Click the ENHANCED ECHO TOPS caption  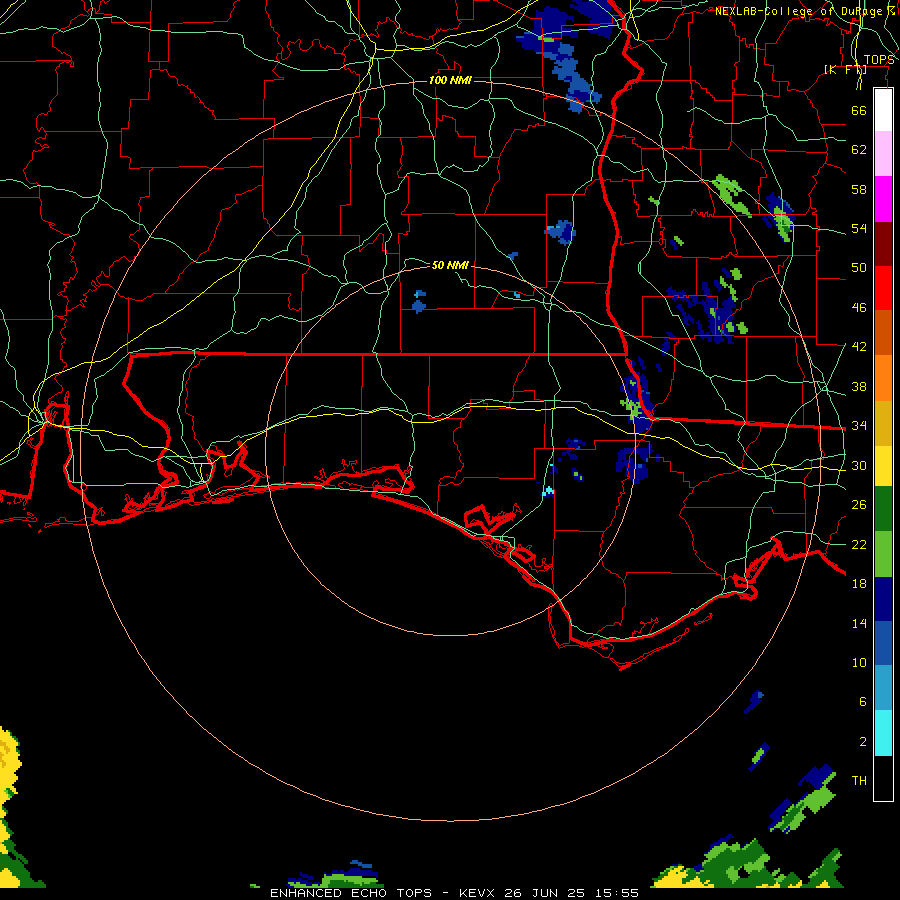pyautogui.click(x=351, y=893)
